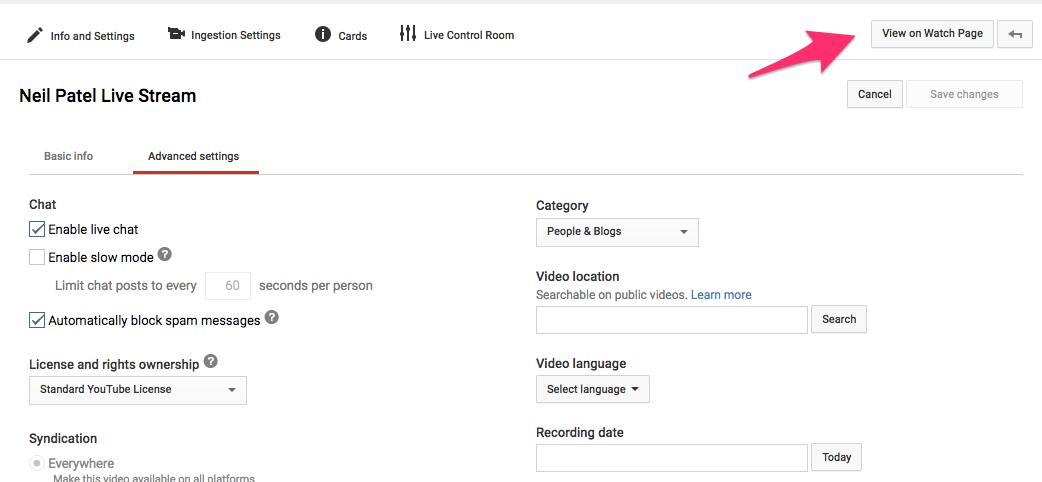Click the Cards info circle icon
The width and height of the screenshot is (1042, 482).
(x=323, y=34)
